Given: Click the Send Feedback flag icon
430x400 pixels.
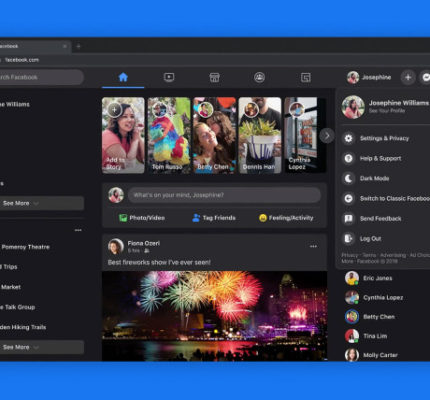Looking at the screenshot, I should pyautogui.click(x=348, y=219).
